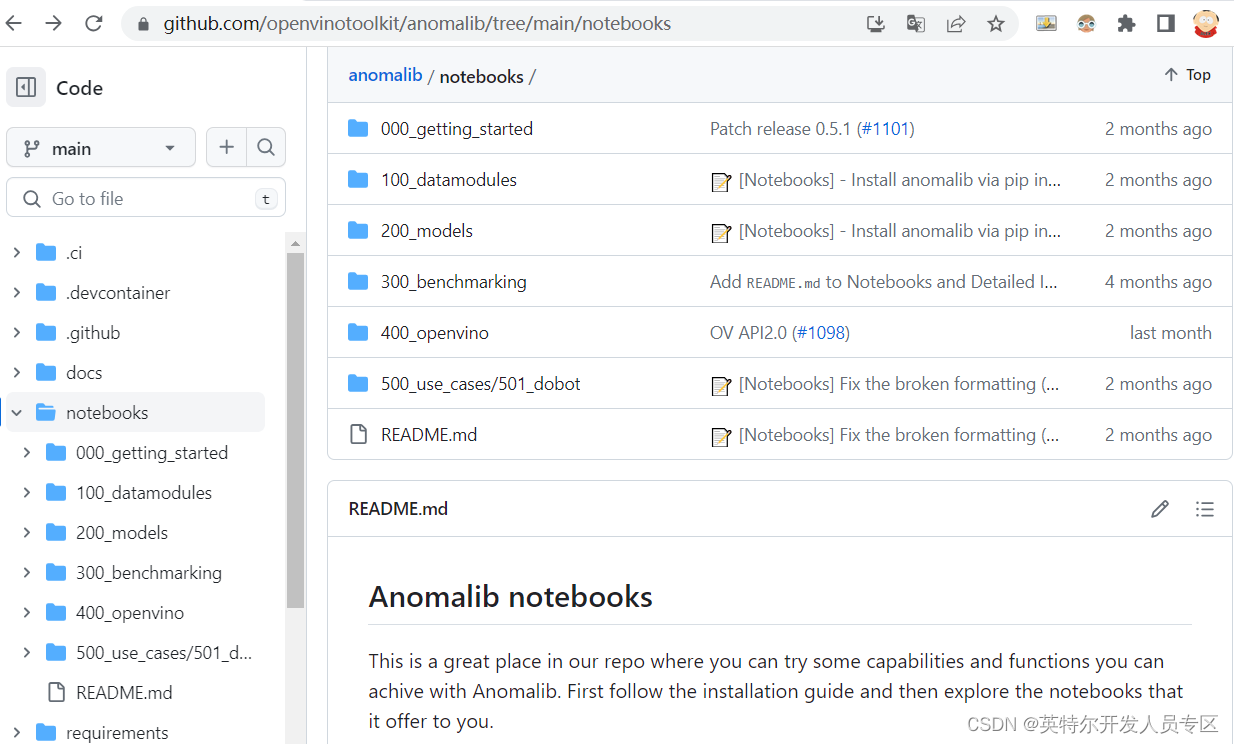Click Top to scroll to page top
Viewport: 1234px width, 744px height.
click(1186, 75)
